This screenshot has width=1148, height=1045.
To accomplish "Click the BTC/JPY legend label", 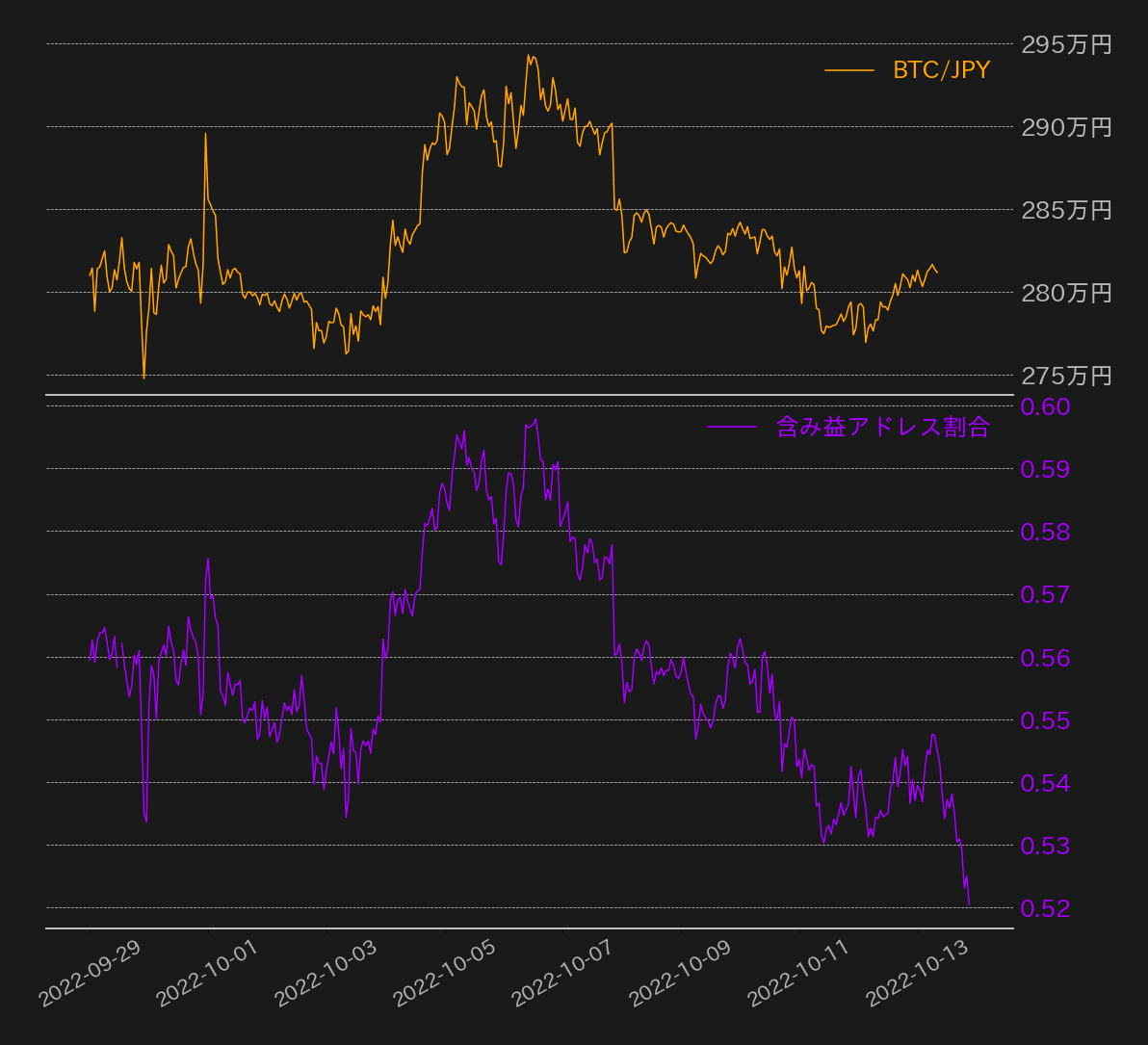I will (941, 70).
